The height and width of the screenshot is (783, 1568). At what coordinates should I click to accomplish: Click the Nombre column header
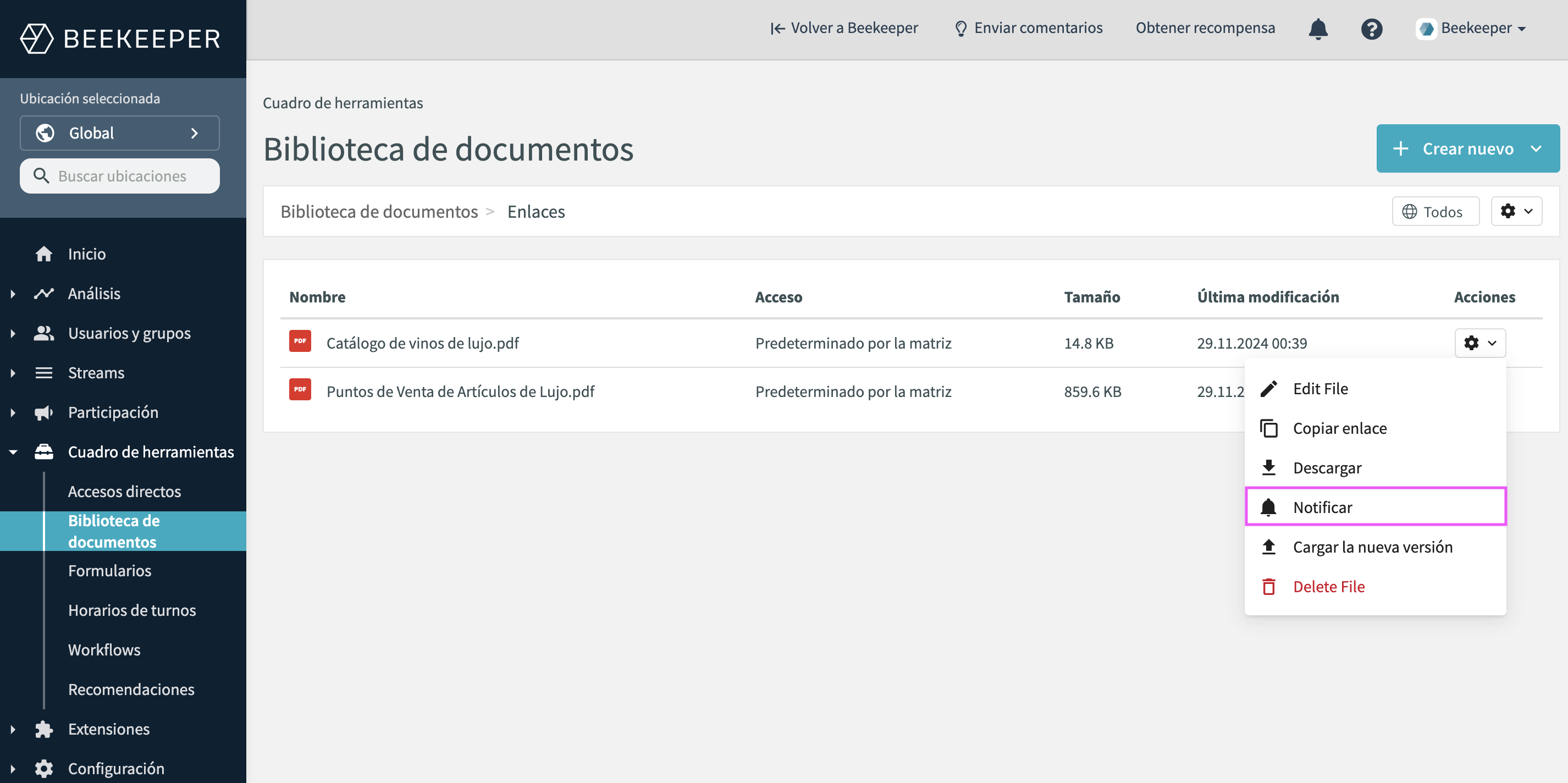pos(317,296)
